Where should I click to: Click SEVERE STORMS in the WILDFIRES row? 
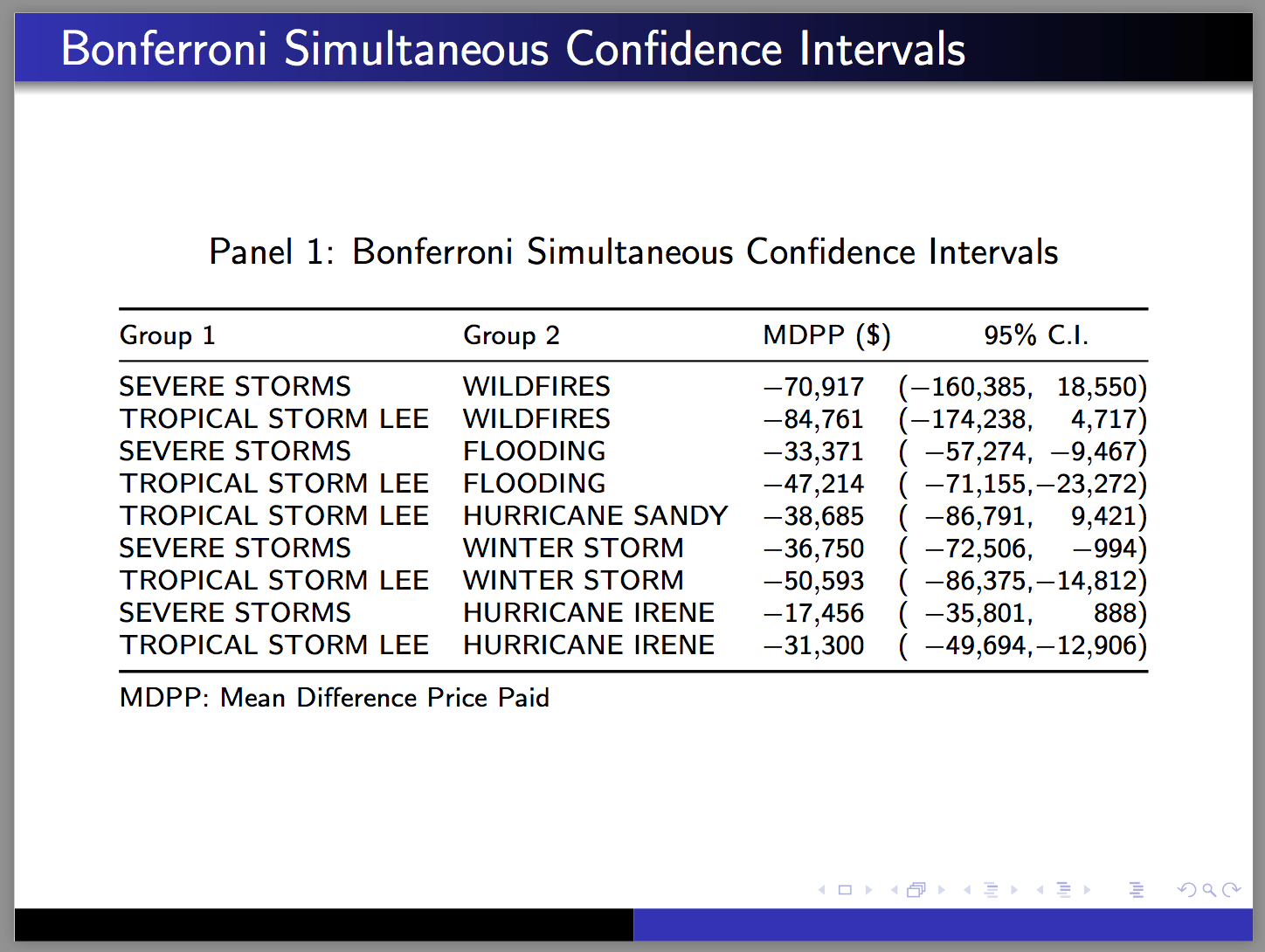pyautogui.click(x=235, y=386)
